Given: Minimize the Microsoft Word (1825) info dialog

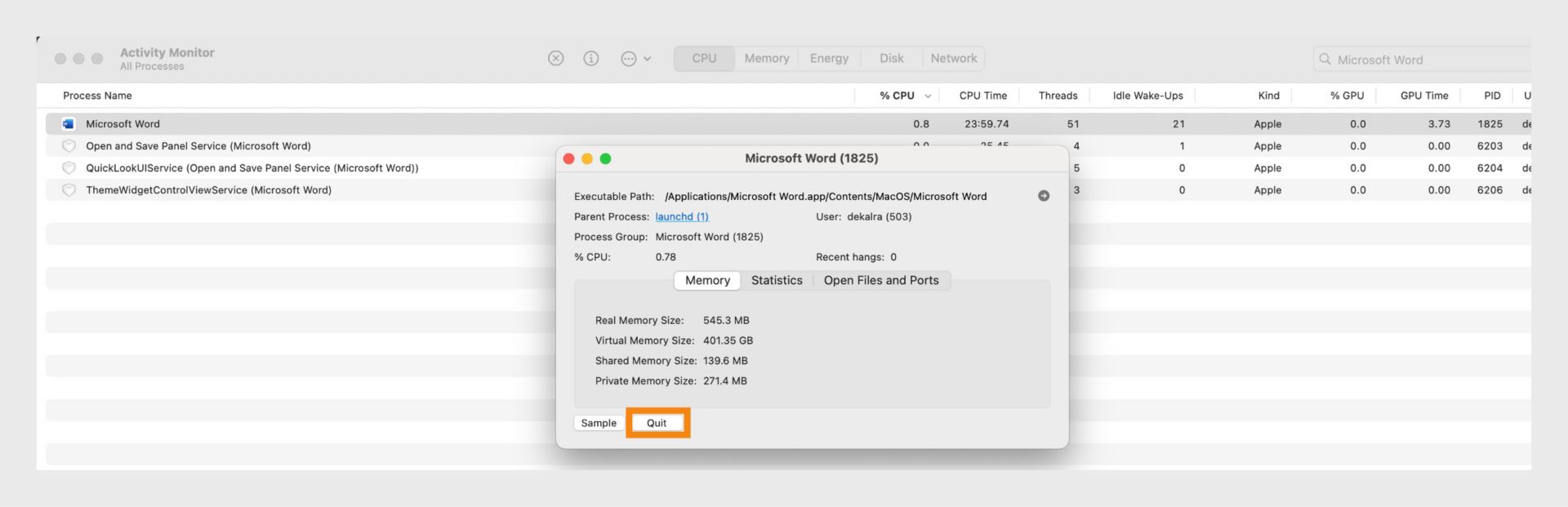Looking at the screenshot, I should coord(587,158).
